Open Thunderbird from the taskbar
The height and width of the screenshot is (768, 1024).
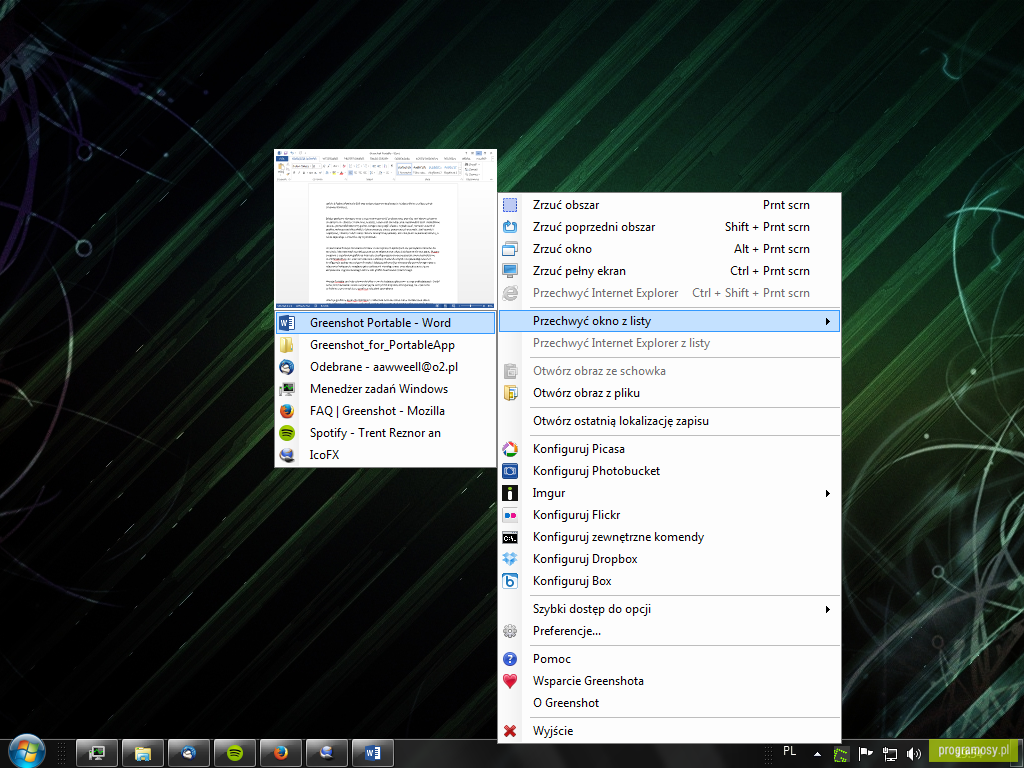[x=189, y=753]
